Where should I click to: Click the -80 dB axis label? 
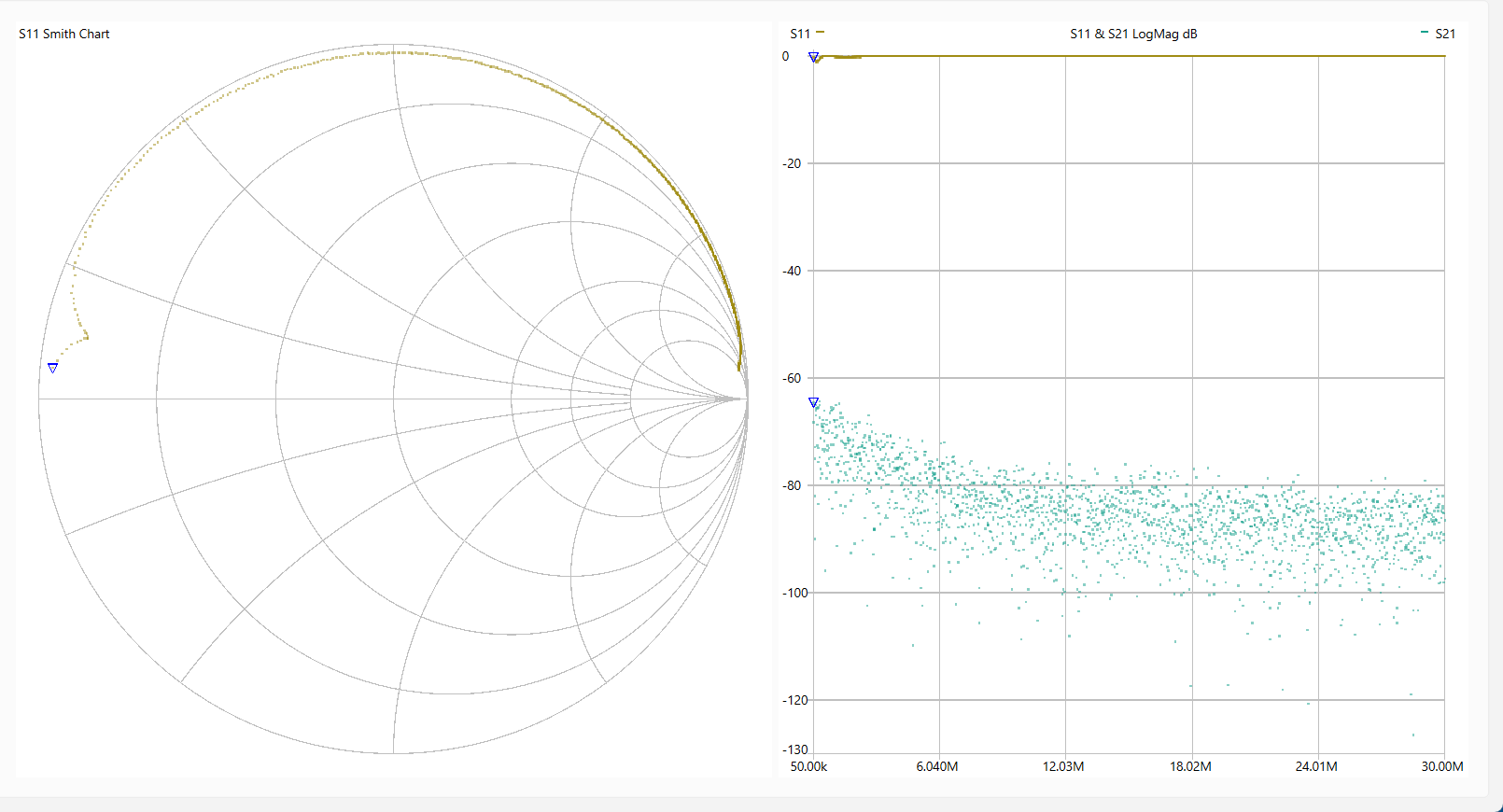(x=792, y=485)
